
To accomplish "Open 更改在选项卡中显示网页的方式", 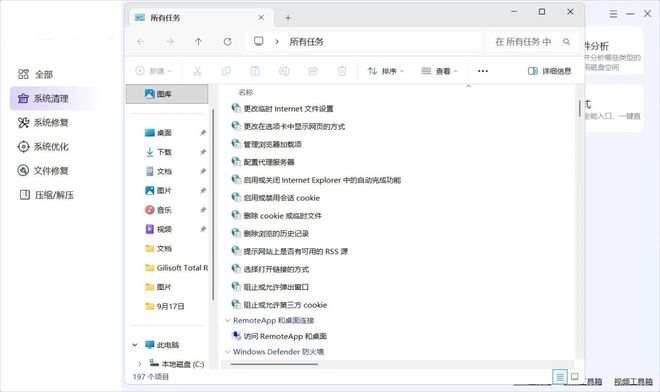I will pyautogui.click(x=288, y=126).
